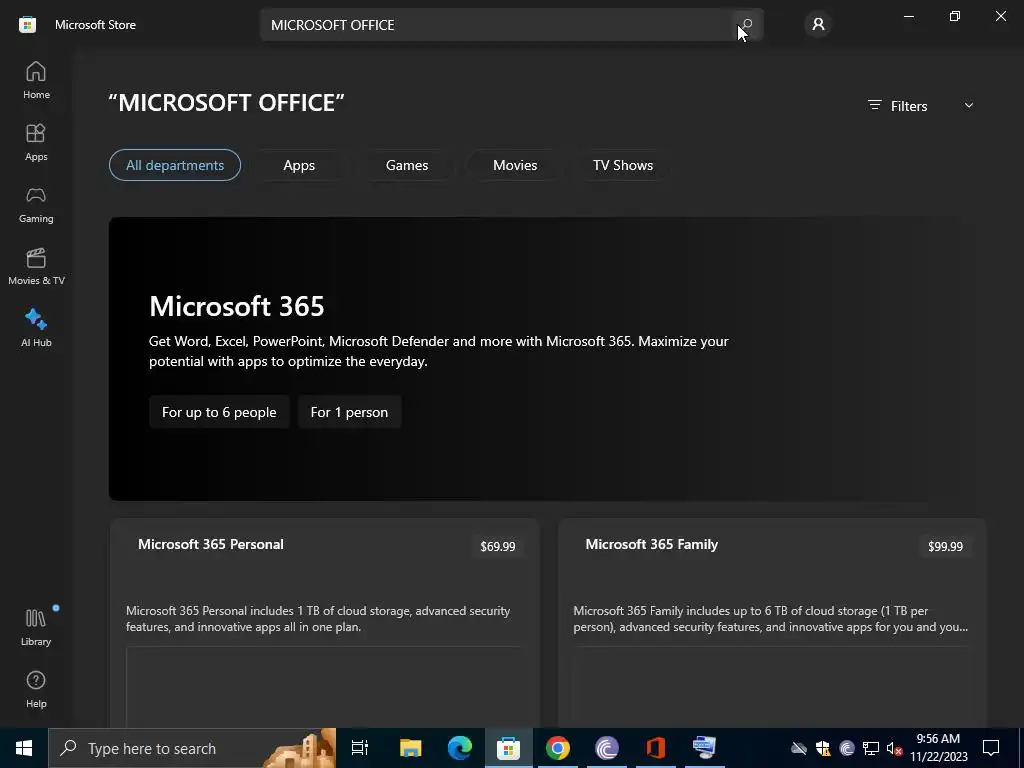Select All departments filter
1024x768 pixels.
pyautogui.click(x=175, y=165)
